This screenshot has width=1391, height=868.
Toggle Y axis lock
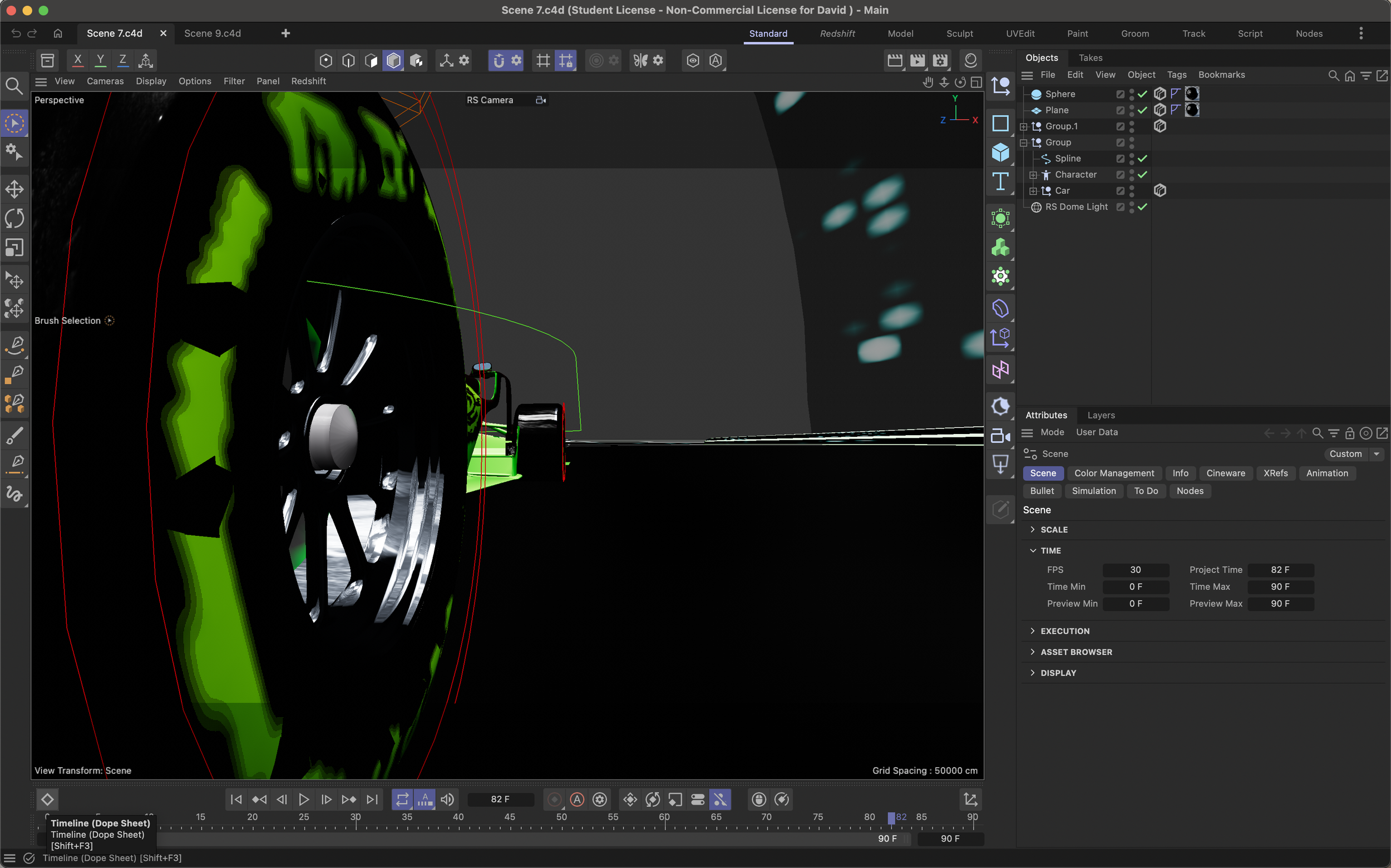click(100, 60)
